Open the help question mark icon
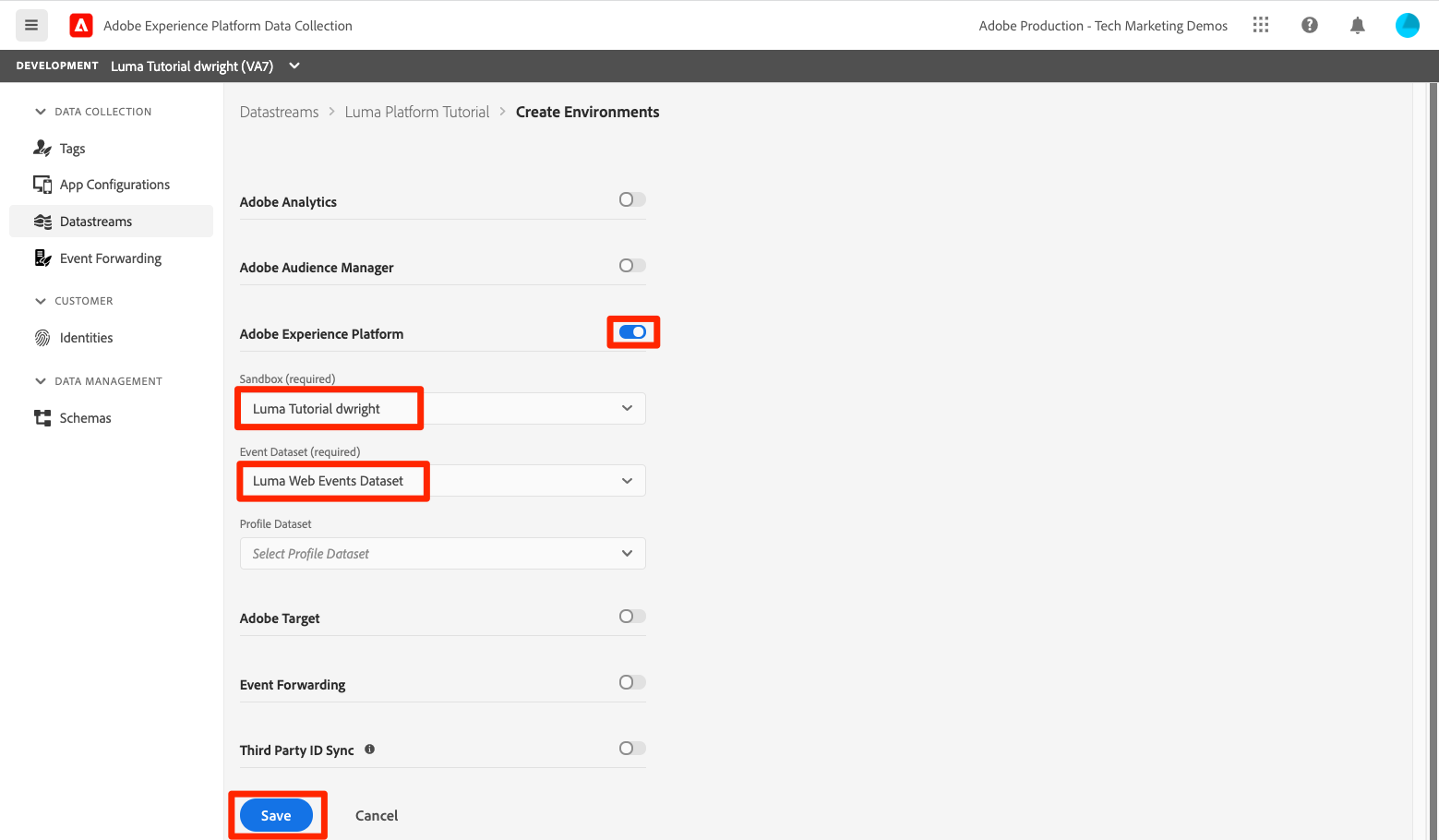The height and width of the screenshot is (840, 1439). tap(1310, 25)
